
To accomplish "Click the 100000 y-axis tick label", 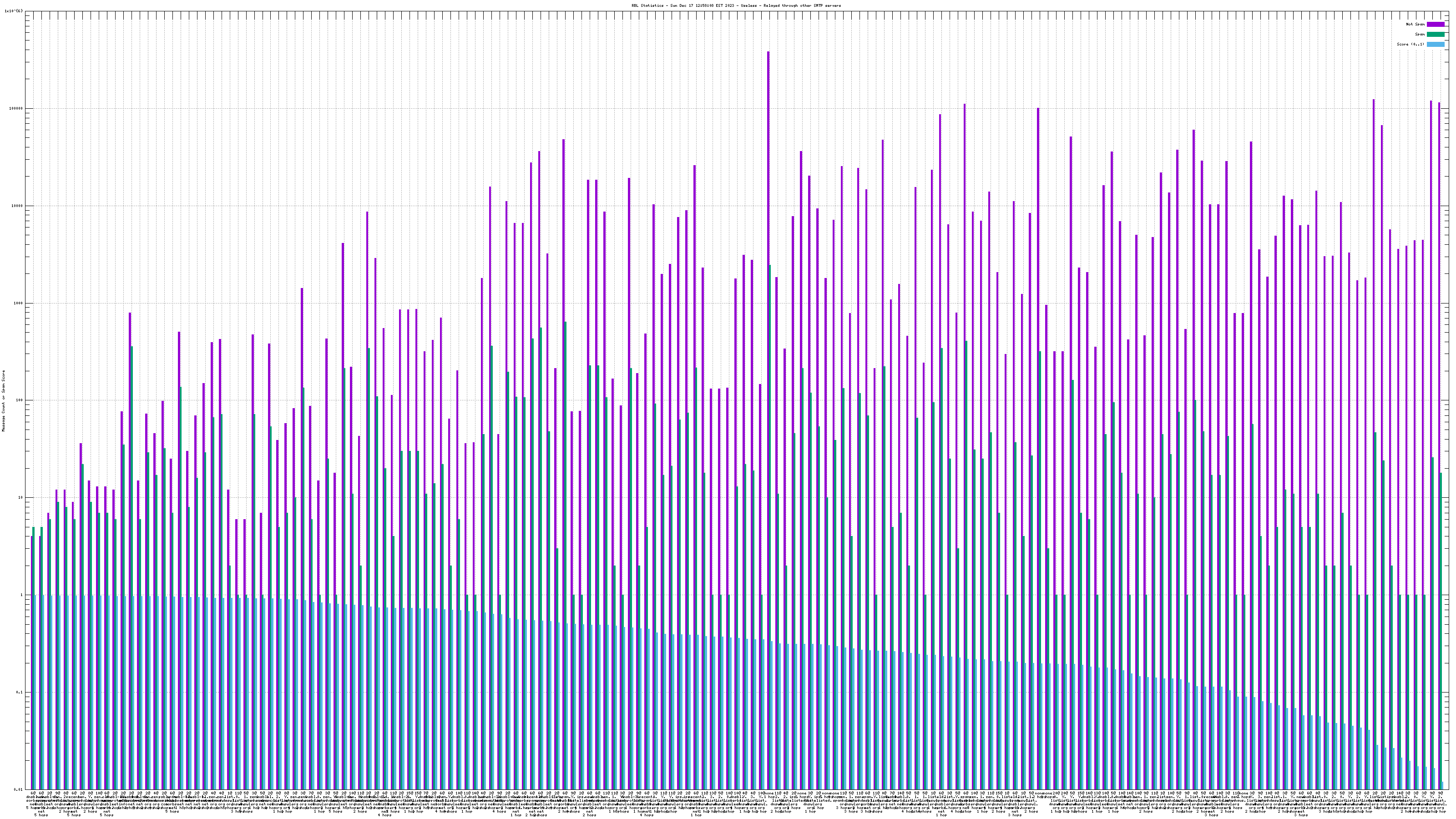I will tap(16, 109).
